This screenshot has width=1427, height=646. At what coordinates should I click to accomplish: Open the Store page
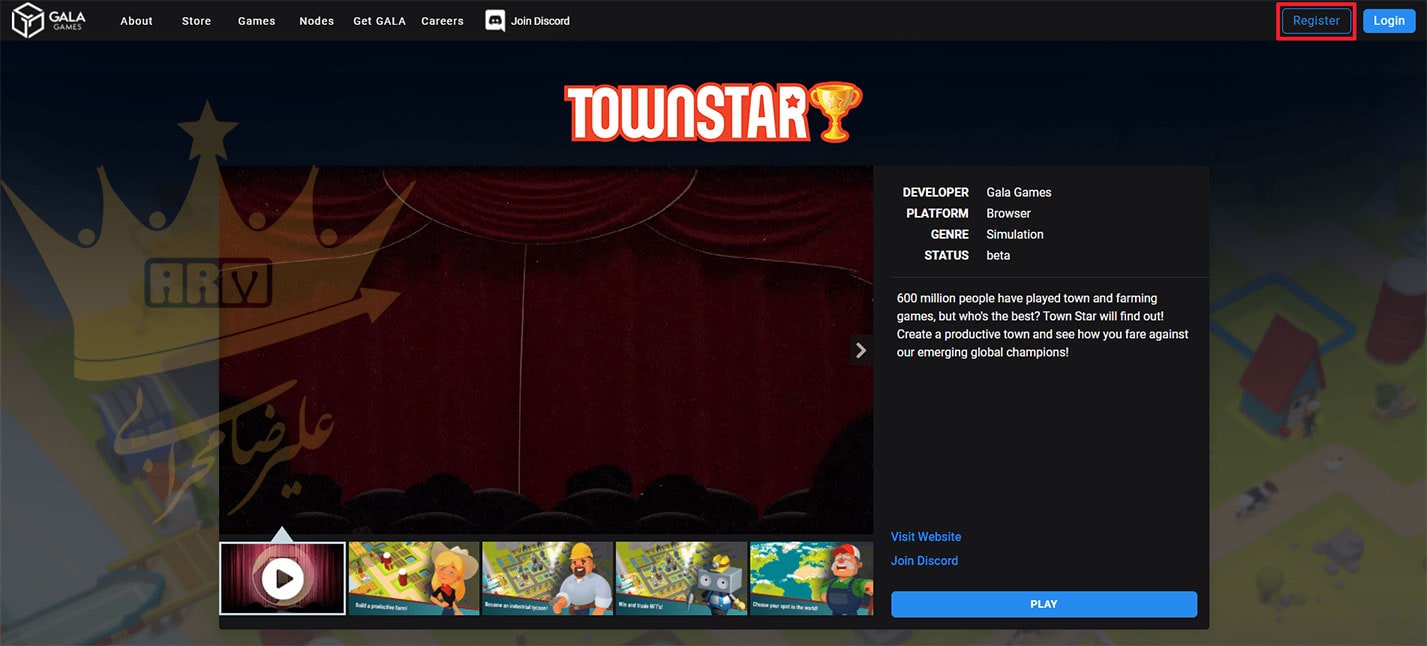(x=196, y=21)
